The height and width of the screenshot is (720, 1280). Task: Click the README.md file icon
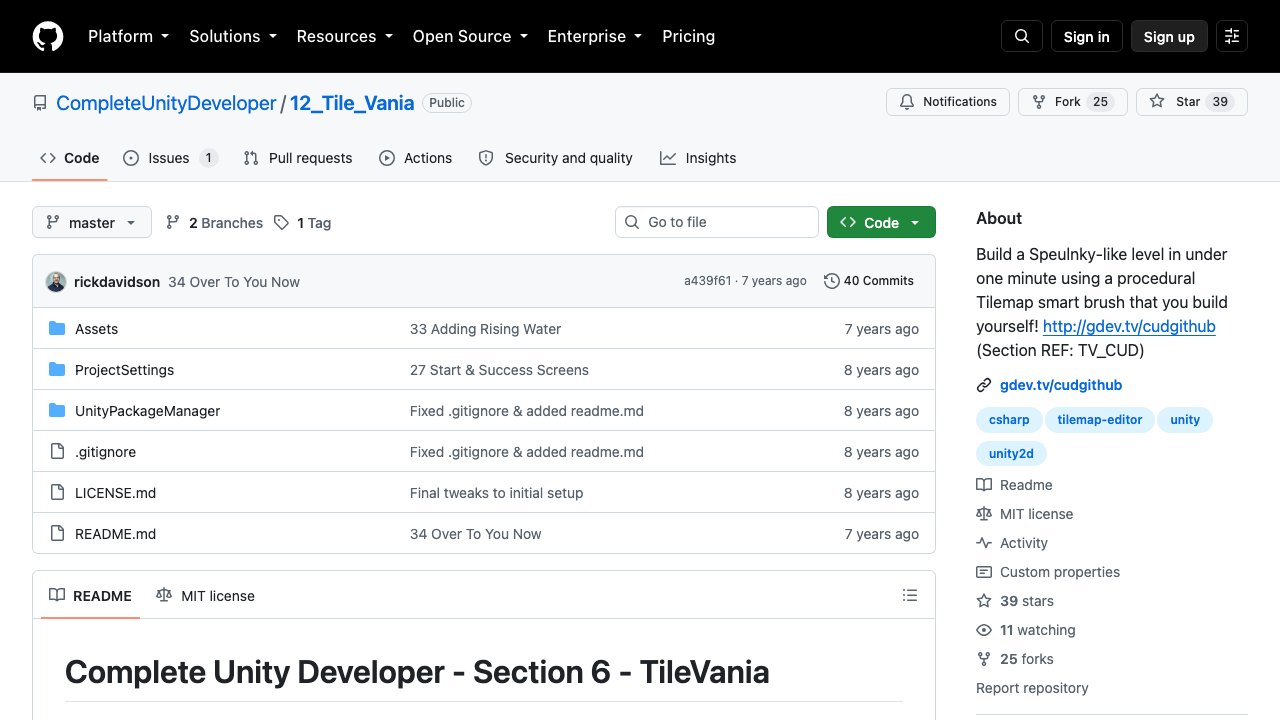(x=57, y=534)
